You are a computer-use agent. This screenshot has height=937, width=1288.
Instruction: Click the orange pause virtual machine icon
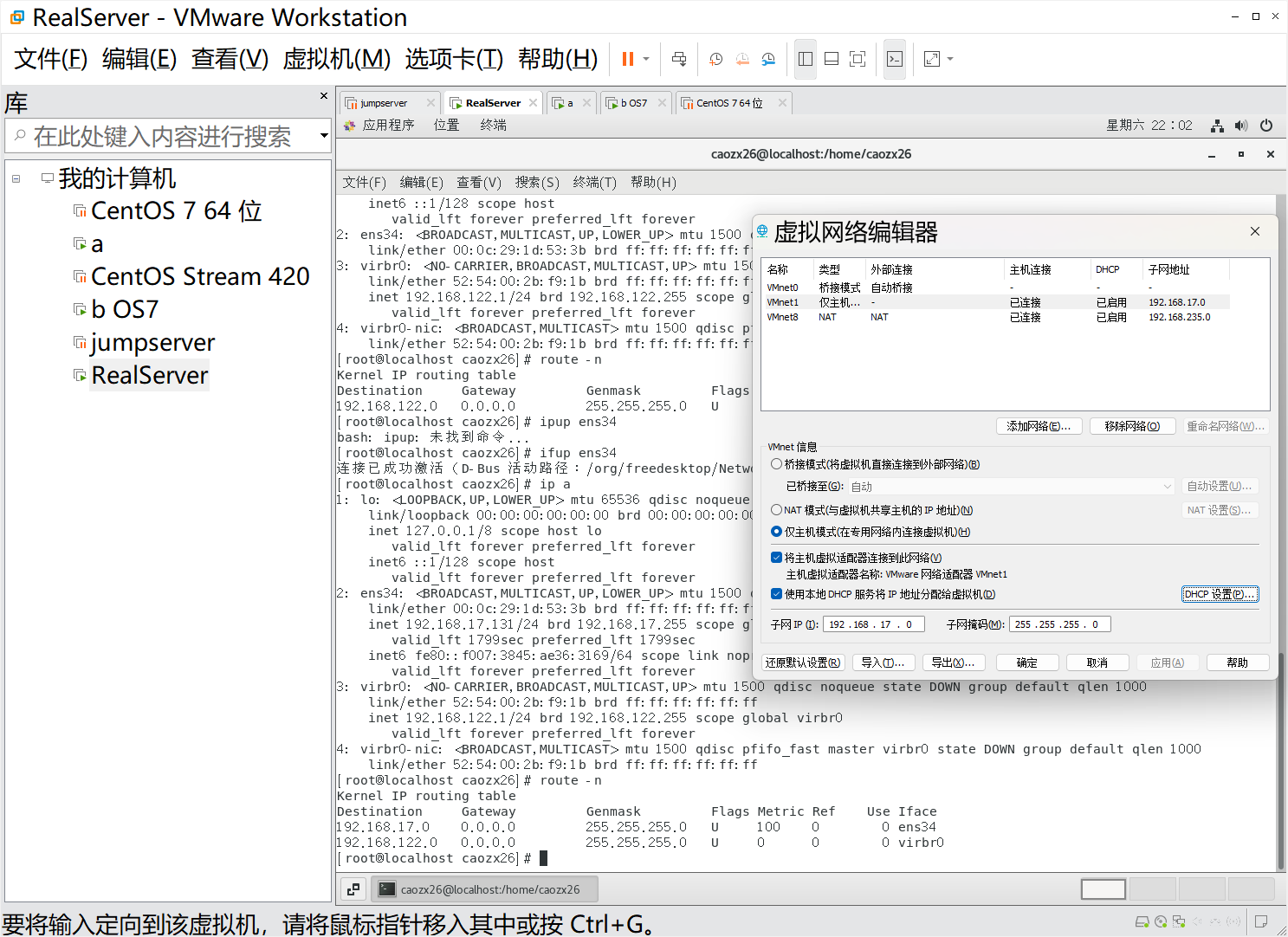coord(628,59)
